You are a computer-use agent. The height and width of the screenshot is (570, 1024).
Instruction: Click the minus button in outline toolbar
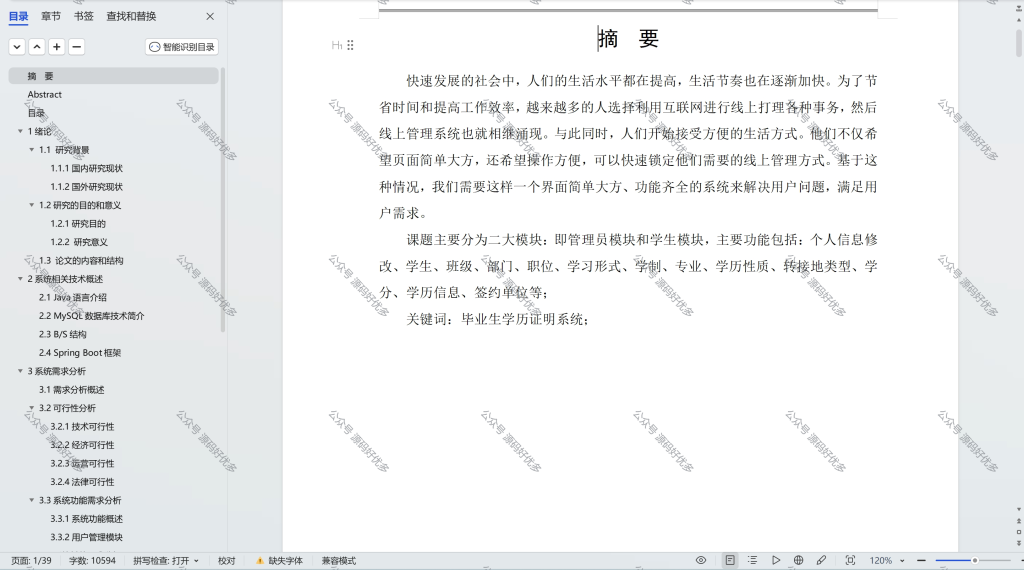click(76, 47)
